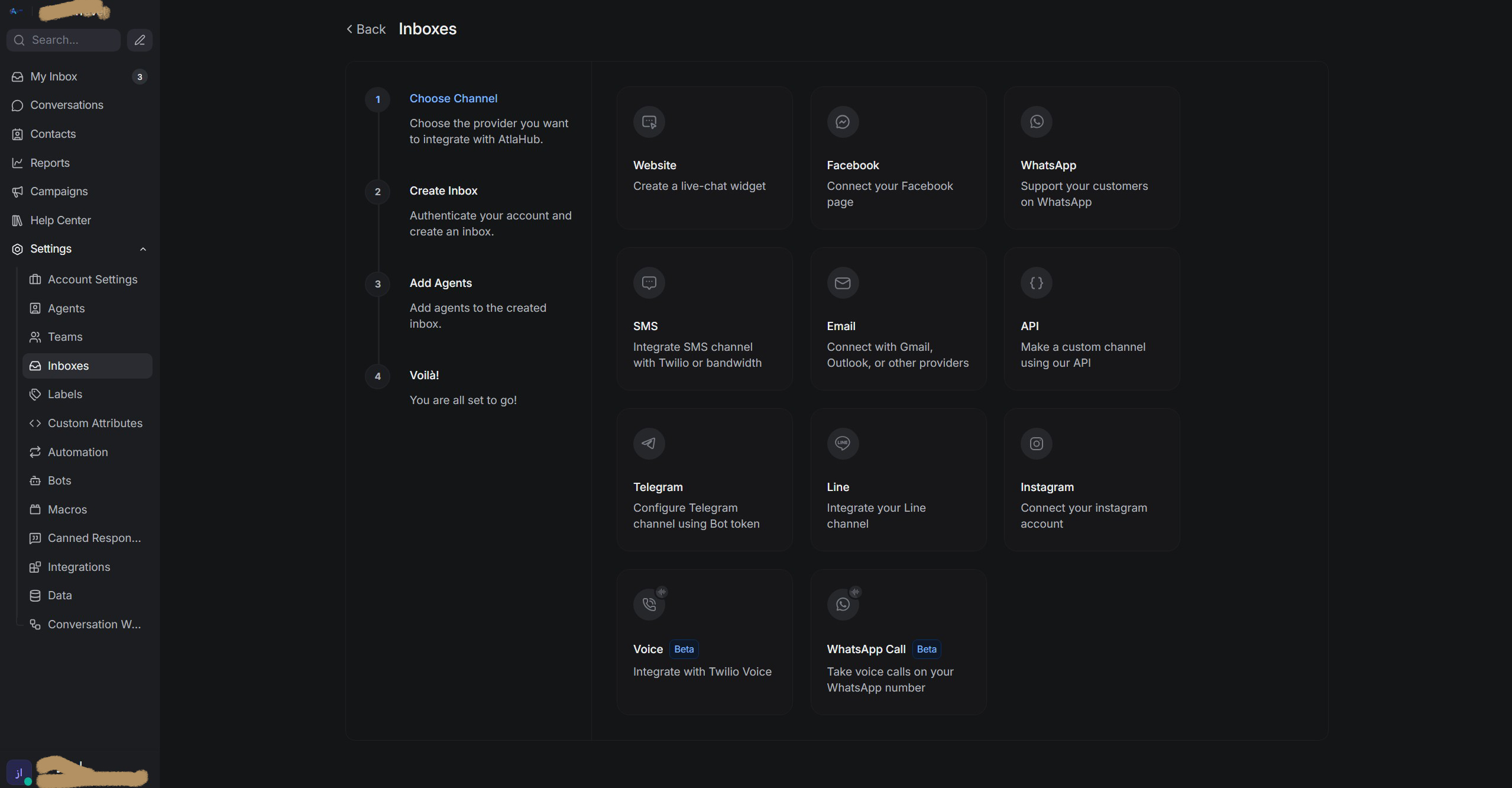Click the Telegram paper plane icon

pyautogui.click(x=649, y=444)
